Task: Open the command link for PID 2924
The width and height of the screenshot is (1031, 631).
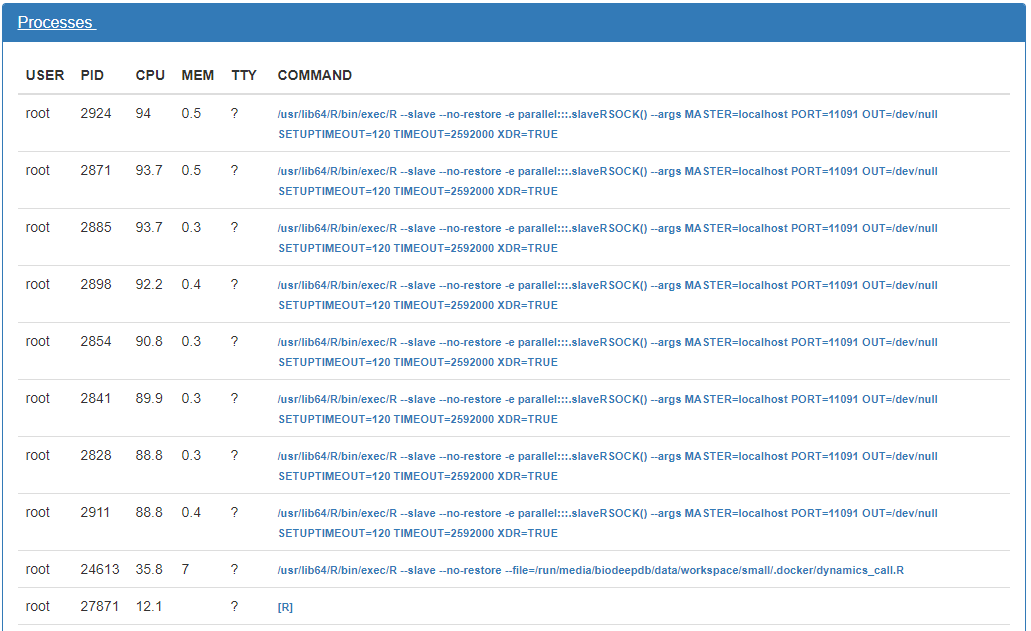Action: 607,115
